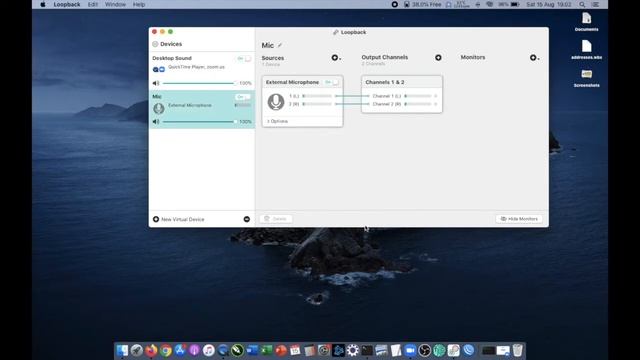This screenshot has height=360, width=640.
Task: Click the Hide Monitors button
Action: 519,219
